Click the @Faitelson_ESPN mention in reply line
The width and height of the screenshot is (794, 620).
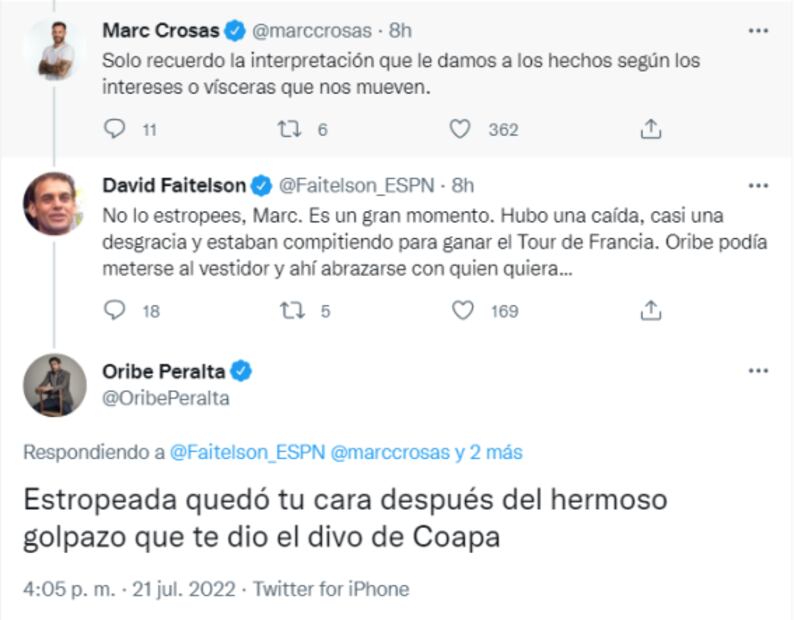tap(247, 452)
